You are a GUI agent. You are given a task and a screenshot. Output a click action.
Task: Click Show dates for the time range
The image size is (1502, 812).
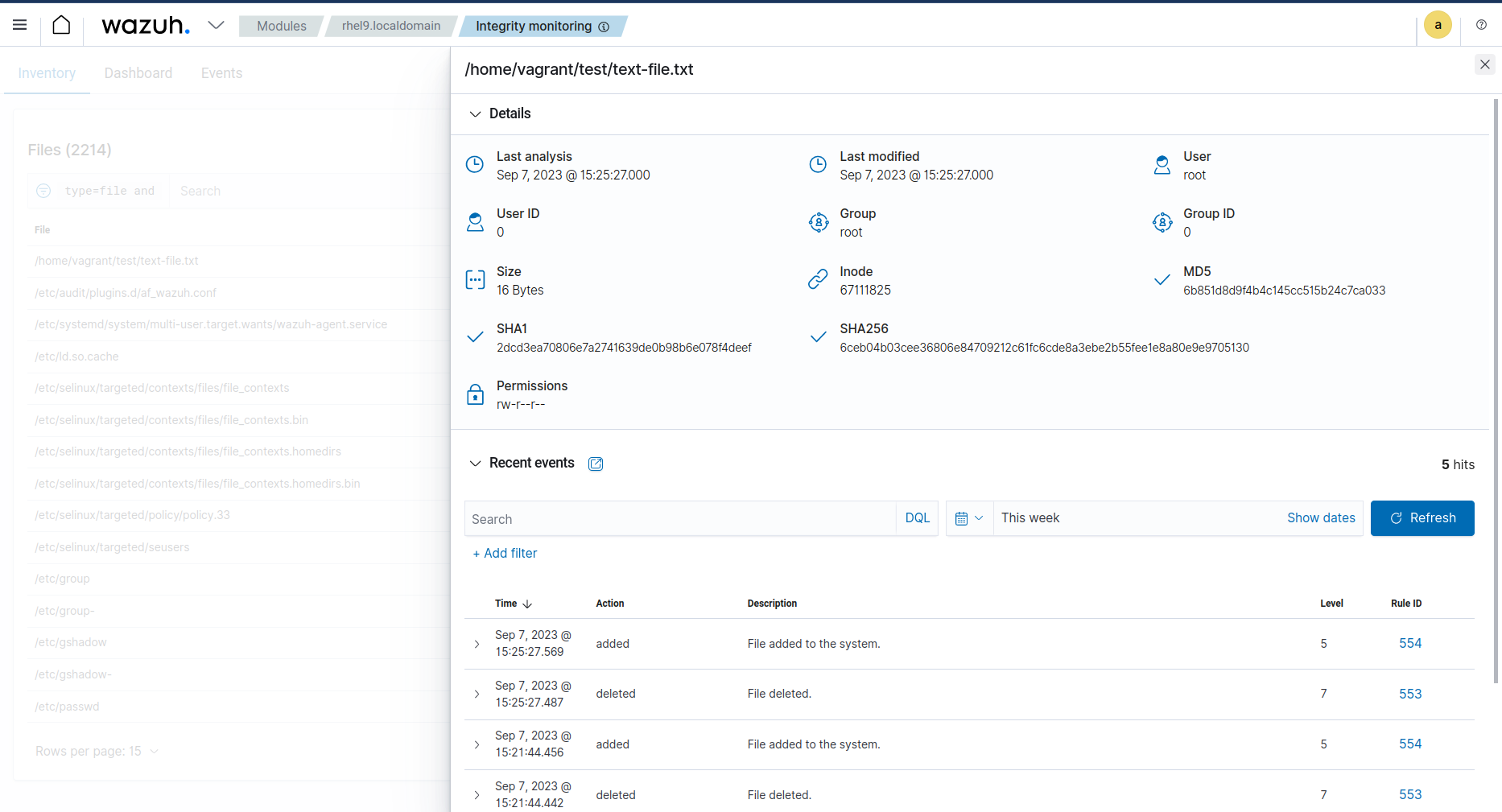(1321, 517)
